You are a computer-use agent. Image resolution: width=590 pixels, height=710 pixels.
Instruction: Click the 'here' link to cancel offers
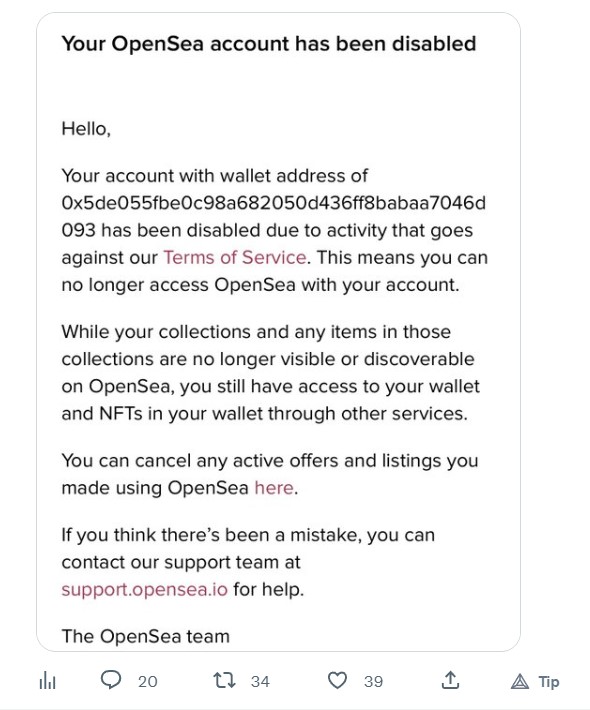tap(274, 488)
